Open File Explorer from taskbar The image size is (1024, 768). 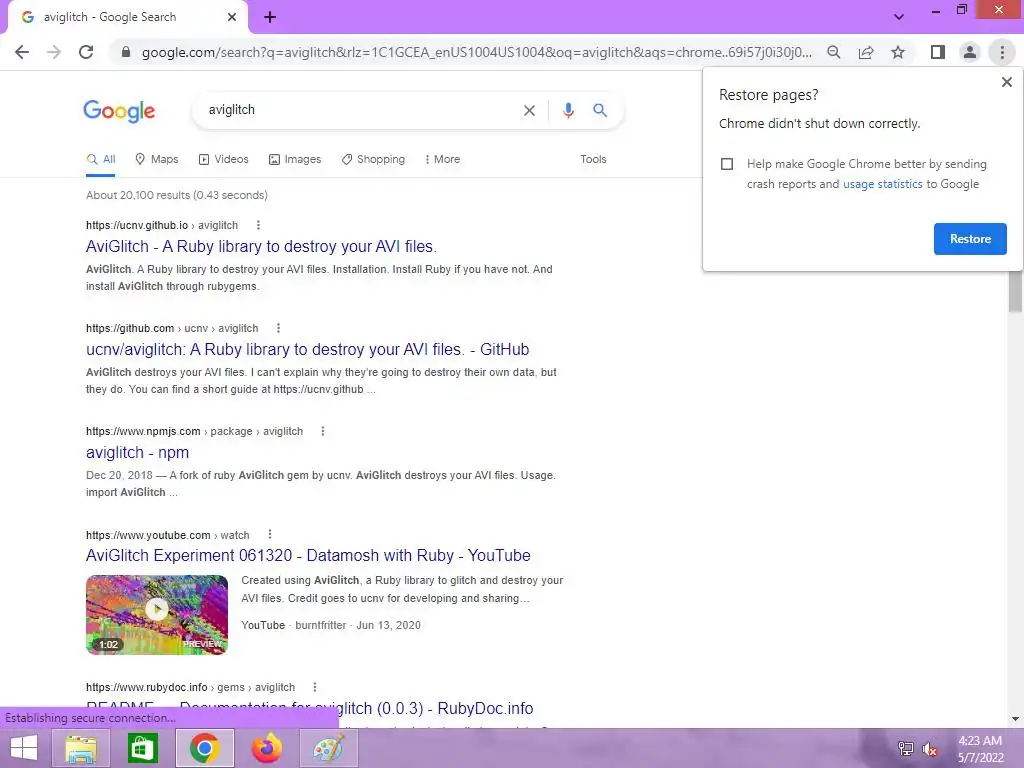coord(82,748)
